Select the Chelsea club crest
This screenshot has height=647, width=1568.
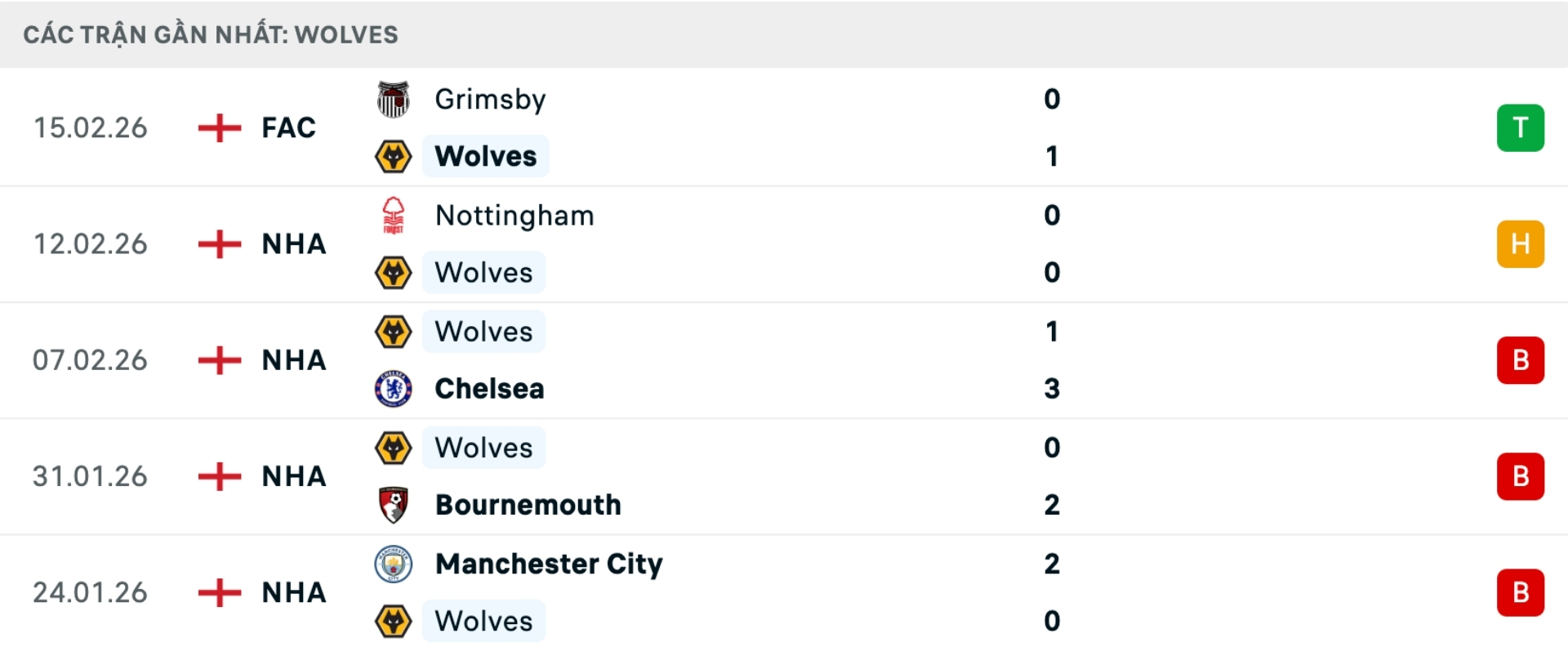[x=394, y=389]
